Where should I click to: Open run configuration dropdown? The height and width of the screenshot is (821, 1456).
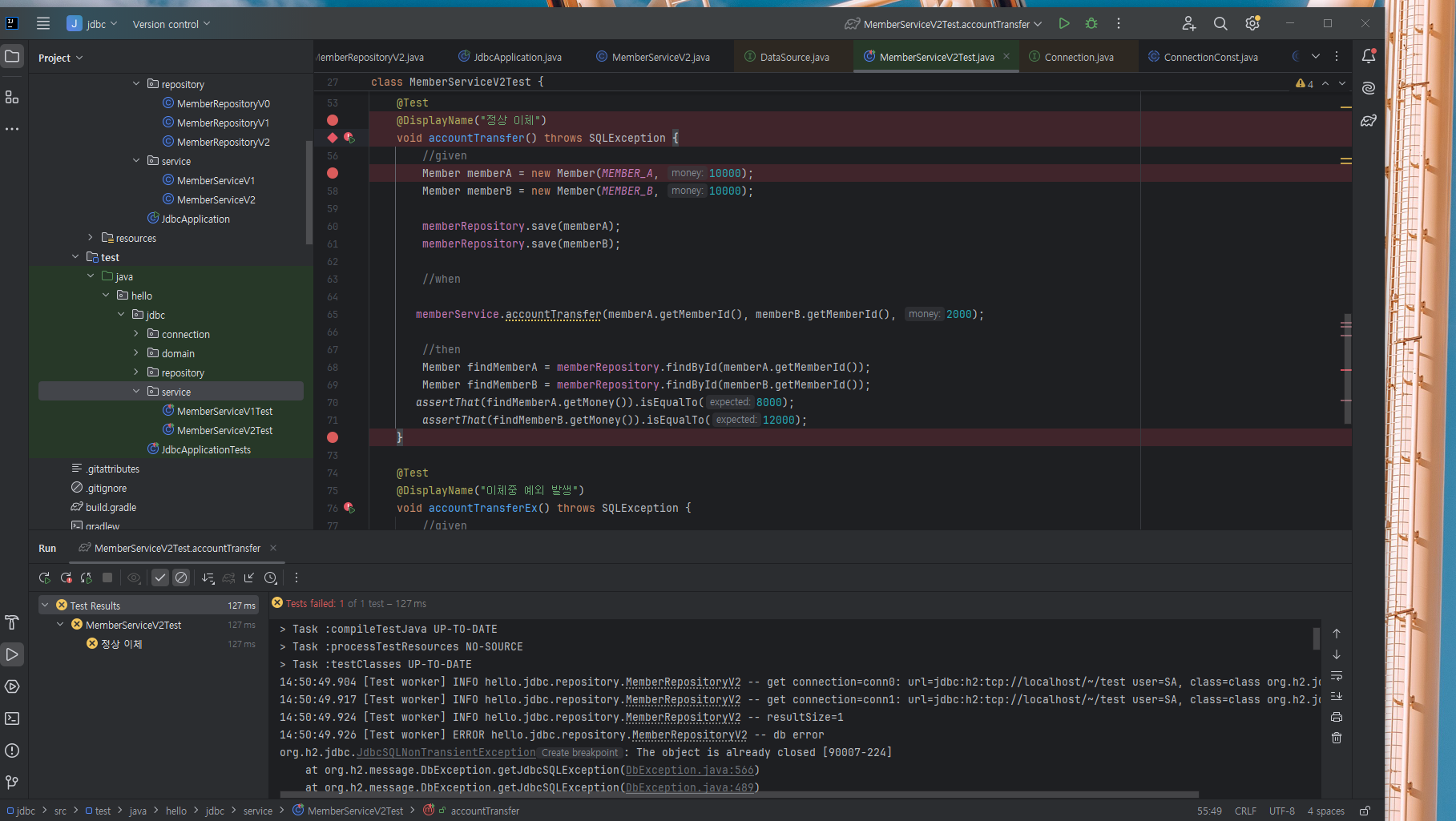click(x=944, y=24)
